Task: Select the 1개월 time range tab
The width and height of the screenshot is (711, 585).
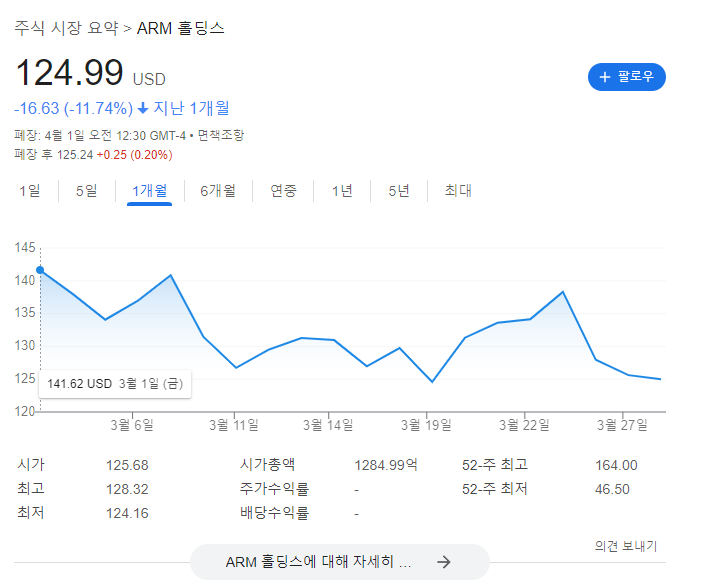Action: (x=150, y=191)
